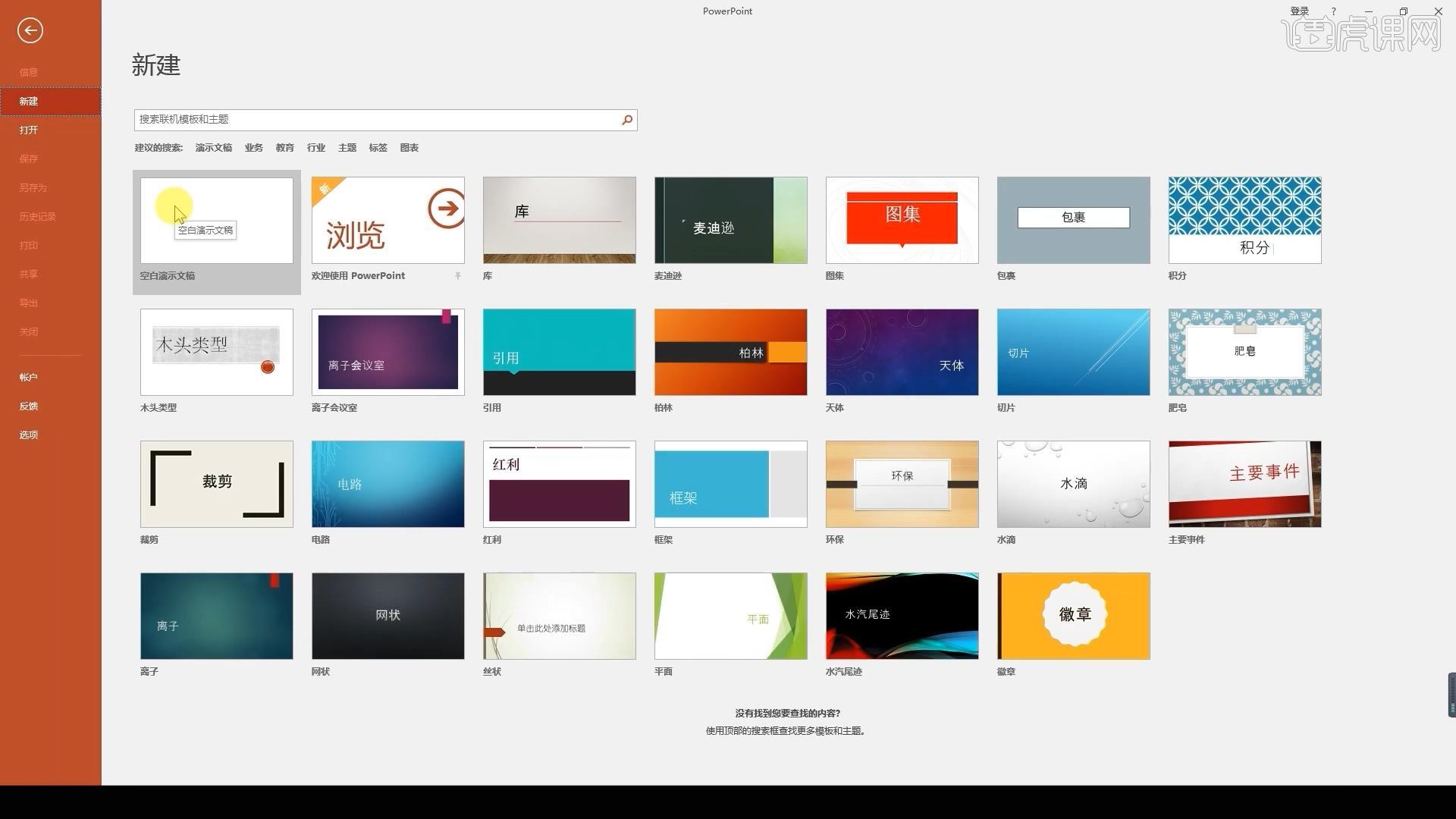The height and width of the screenshot is (819, 1456).
Task: Switch to the 打开 sidebar tab
Action: point(29,130)
